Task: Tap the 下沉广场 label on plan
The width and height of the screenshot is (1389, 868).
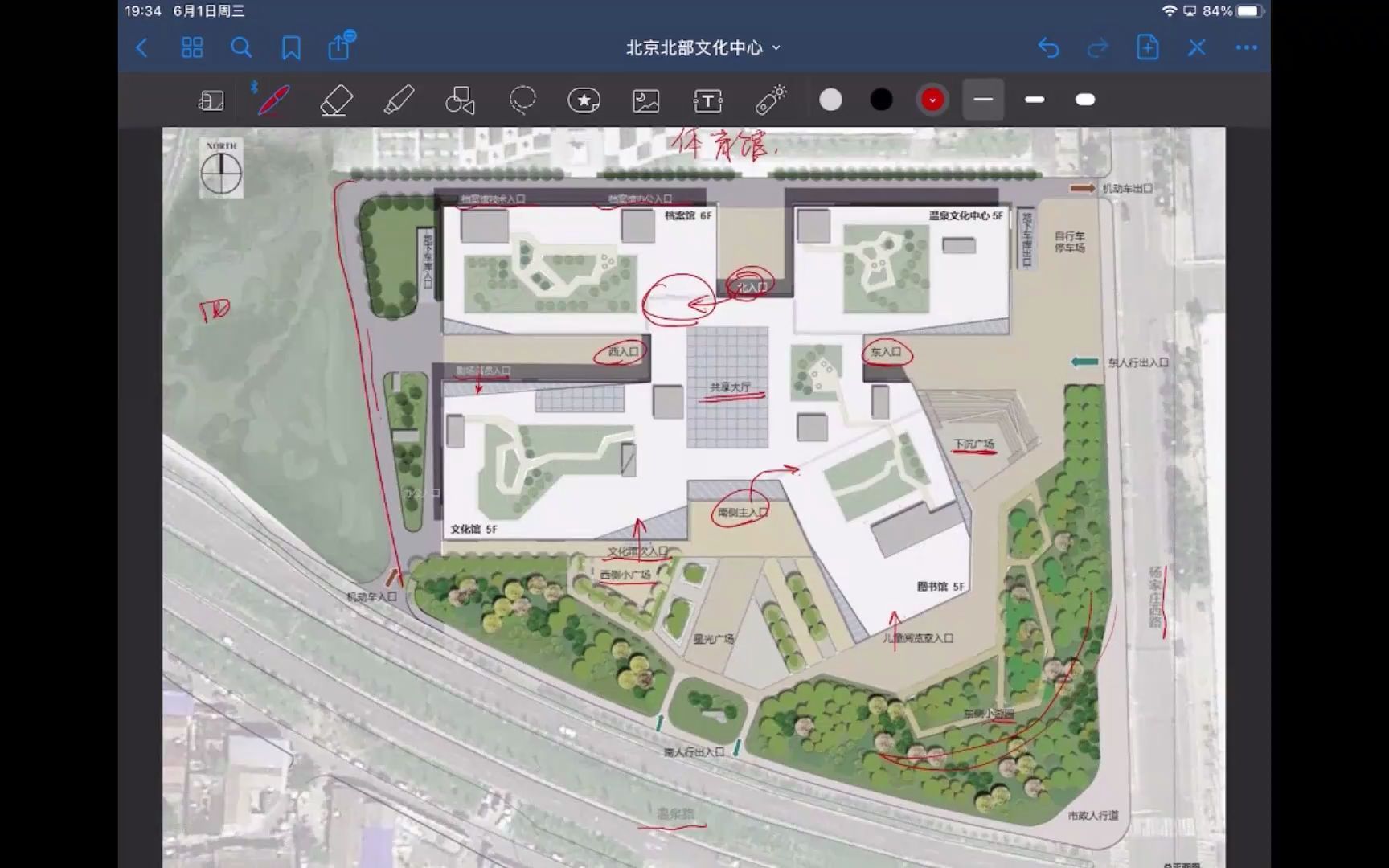Action: tap(974, 444)
